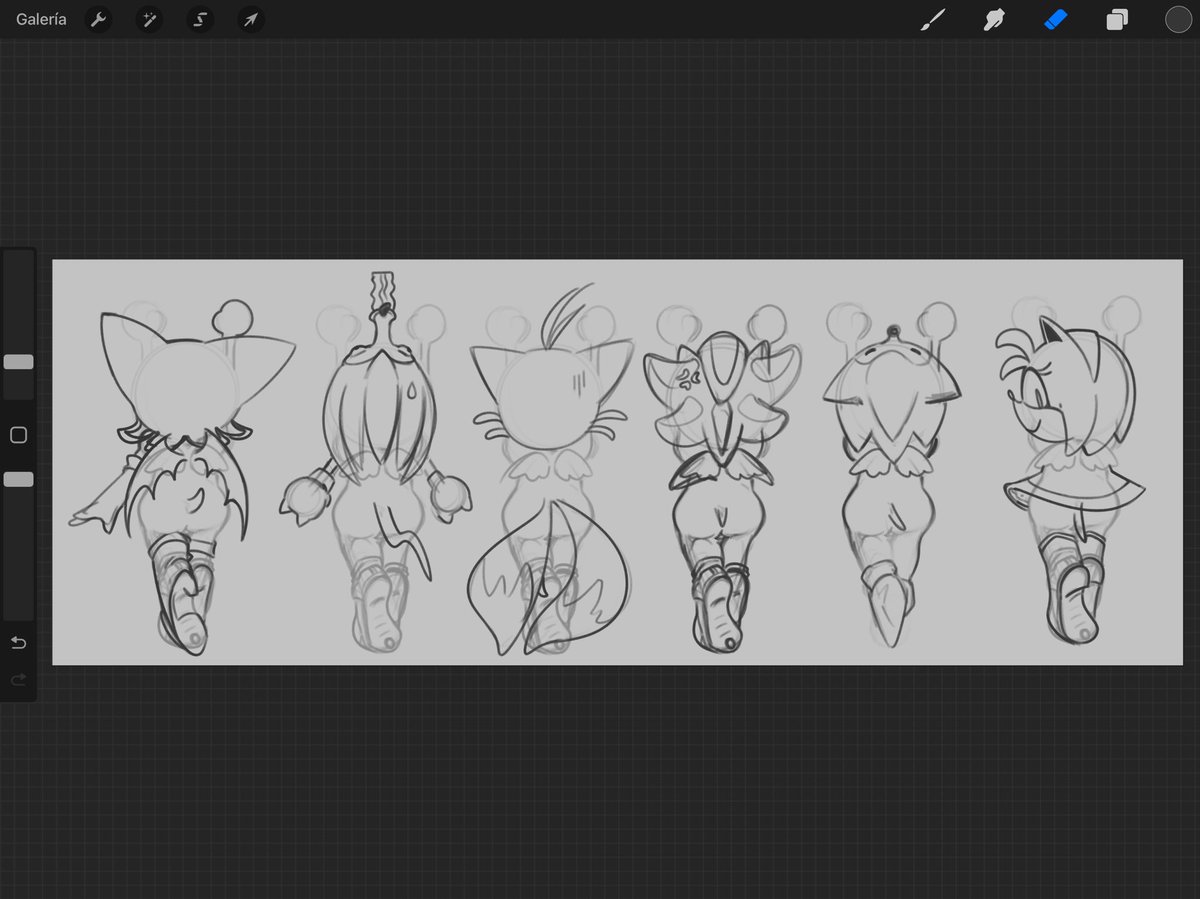Screen dimensions: 1200x899
Task: Open the color picker circle
Action: tap(1178, 19)
